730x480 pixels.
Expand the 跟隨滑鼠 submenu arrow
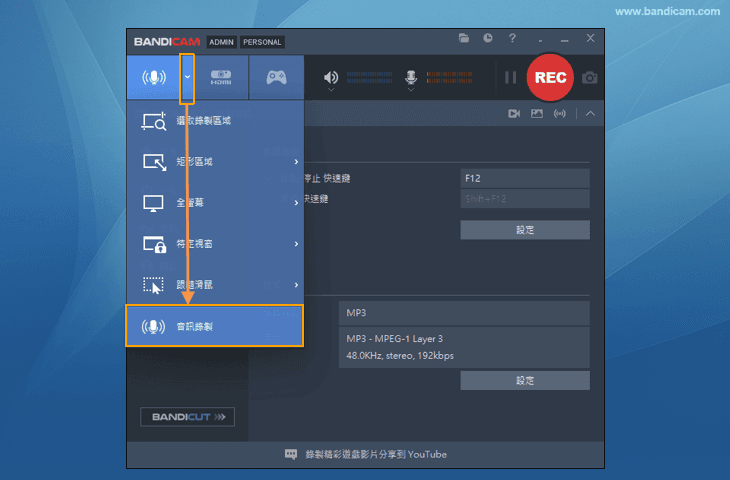(x=296, y=285)
